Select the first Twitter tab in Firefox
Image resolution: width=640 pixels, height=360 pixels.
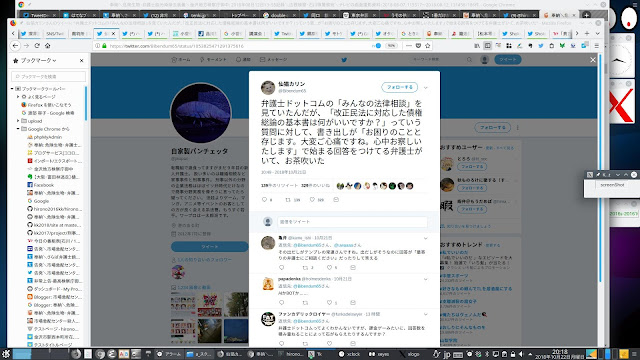(x=30, y=33)
